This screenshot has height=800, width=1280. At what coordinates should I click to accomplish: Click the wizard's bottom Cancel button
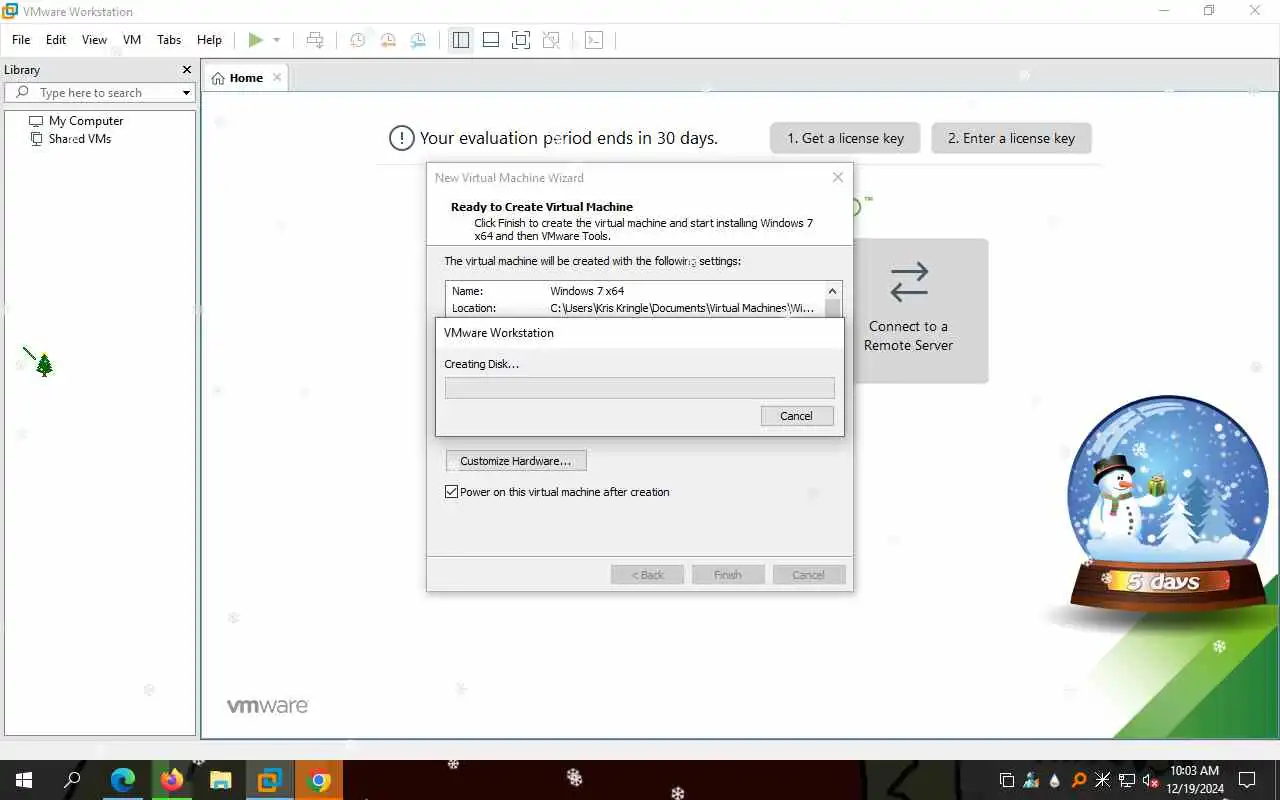(809, 575)
